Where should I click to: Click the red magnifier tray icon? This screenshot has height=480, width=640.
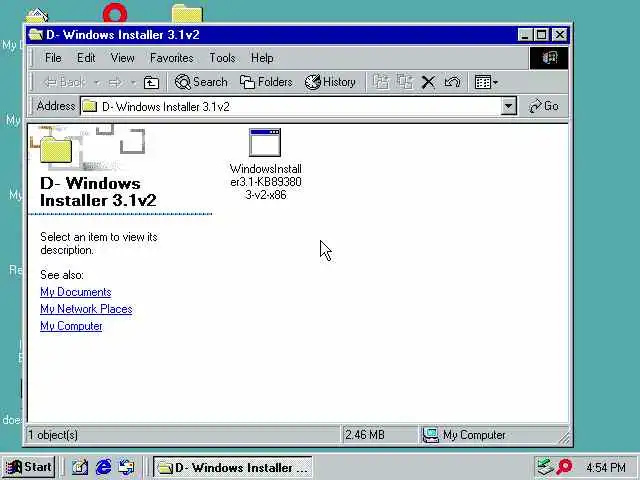point(565,467)
